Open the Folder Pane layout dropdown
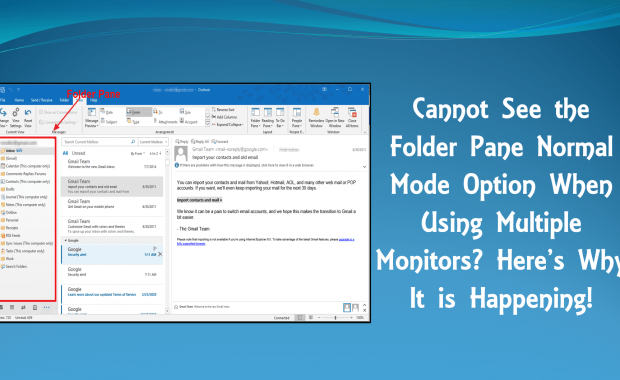 coord(255,117)
